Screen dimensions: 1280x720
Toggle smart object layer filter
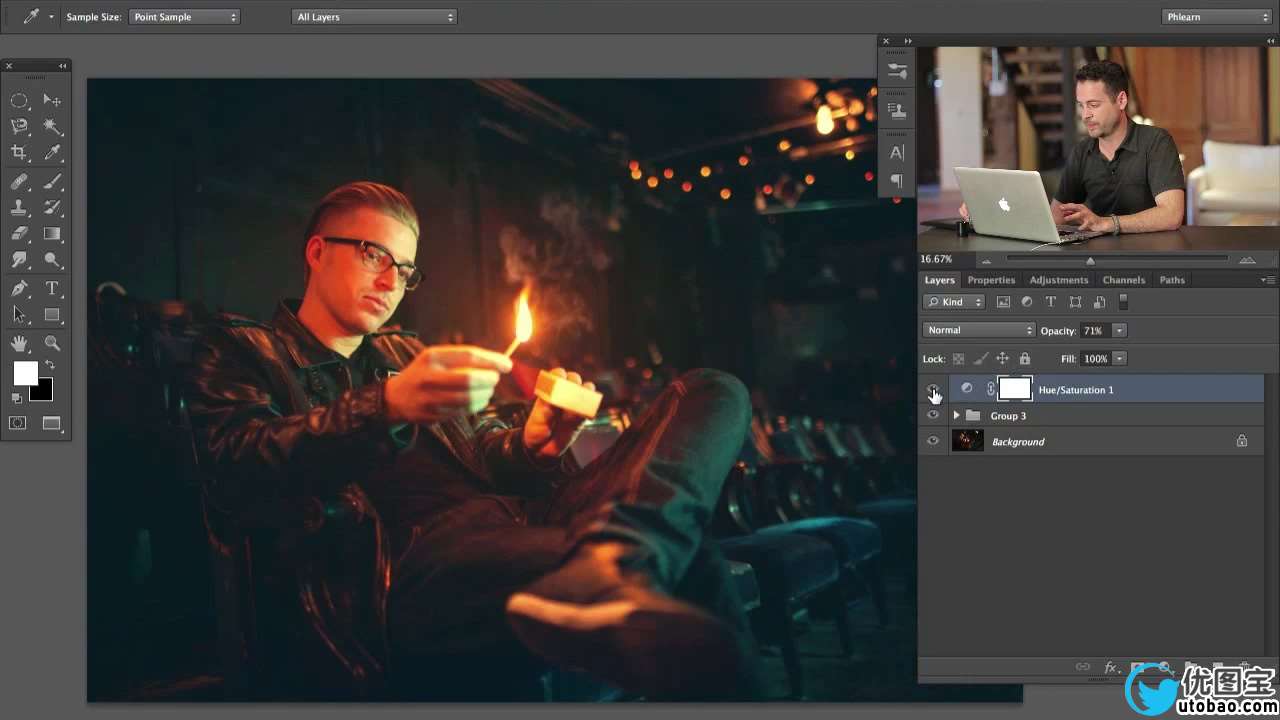coord(1099,302)
